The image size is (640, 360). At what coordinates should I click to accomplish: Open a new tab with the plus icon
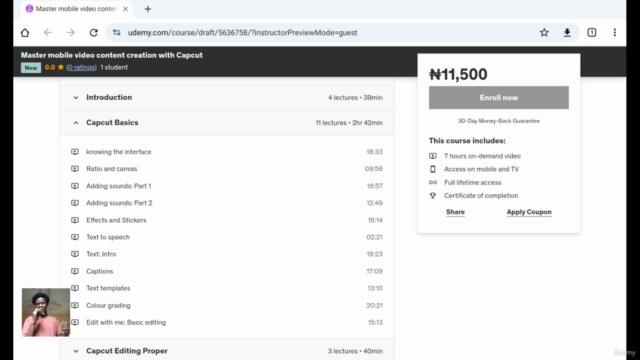[148, 9]
